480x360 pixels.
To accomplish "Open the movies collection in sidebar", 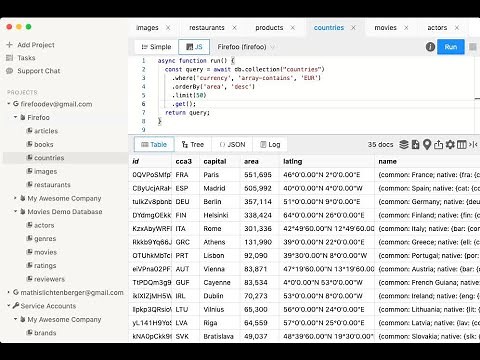I will click(46, 252).
